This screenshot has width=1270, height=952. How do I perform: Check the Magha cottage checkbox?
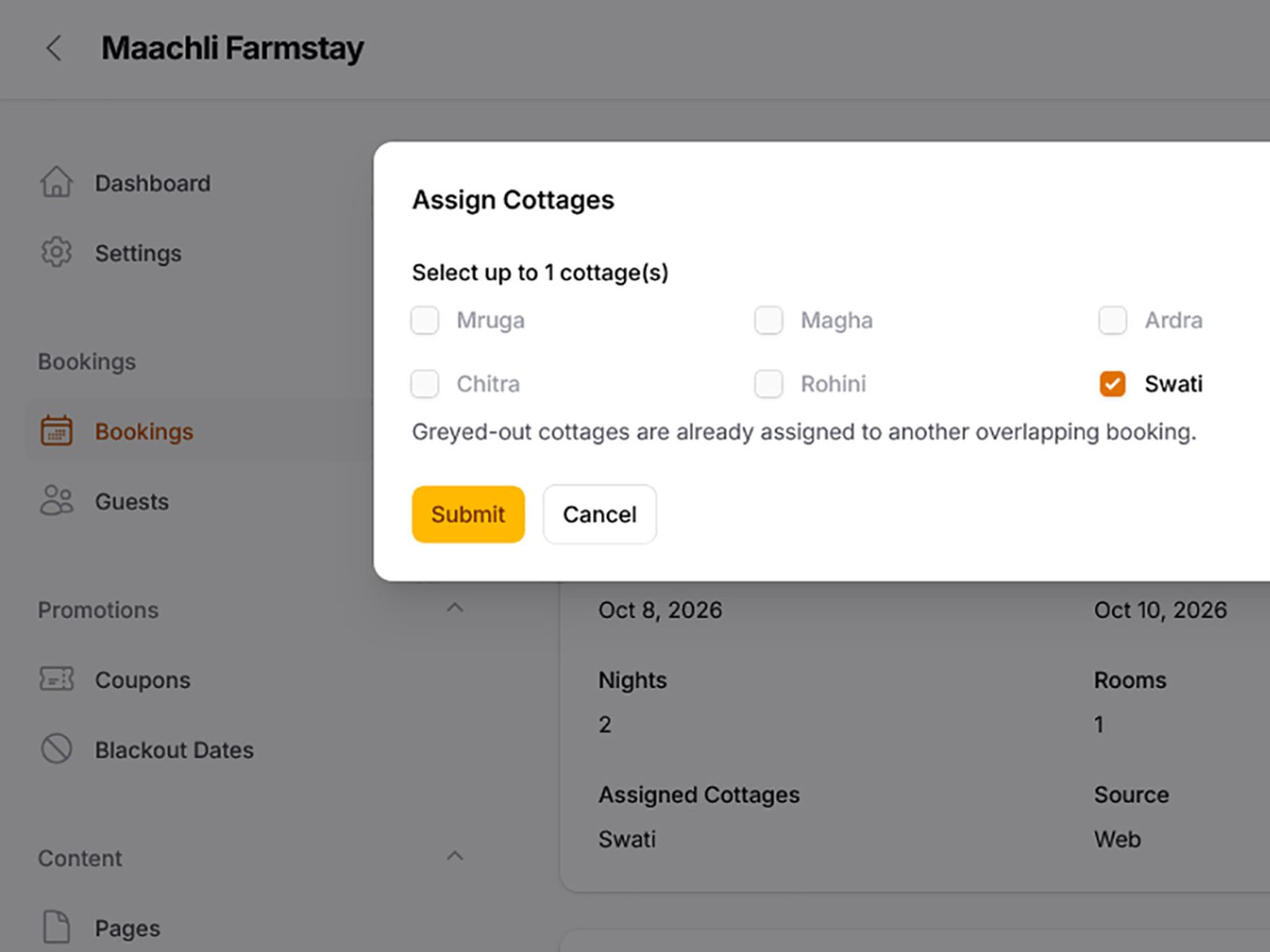768,321
